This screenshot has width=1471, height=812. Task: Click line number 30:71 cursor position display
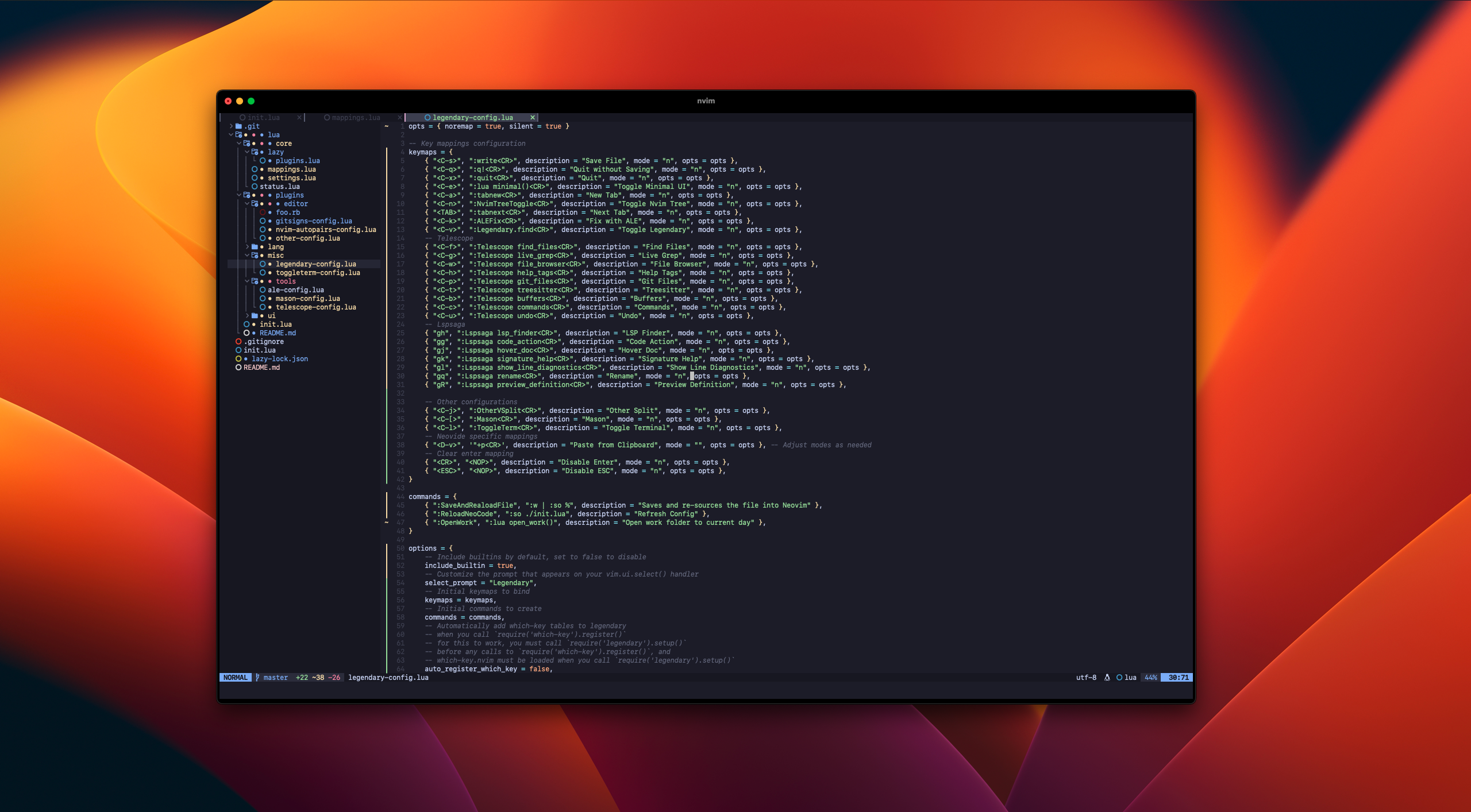click(x=1175, y=677)
